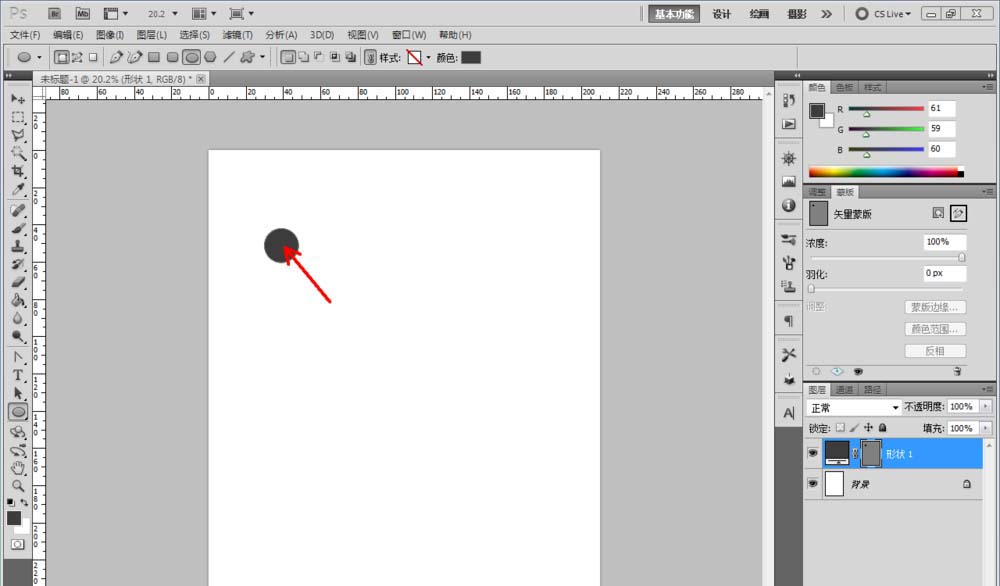The height and width of the screenshot is (586, 1000).
Task: Hide the 背景 layer
Action: (x=812, y=483)
